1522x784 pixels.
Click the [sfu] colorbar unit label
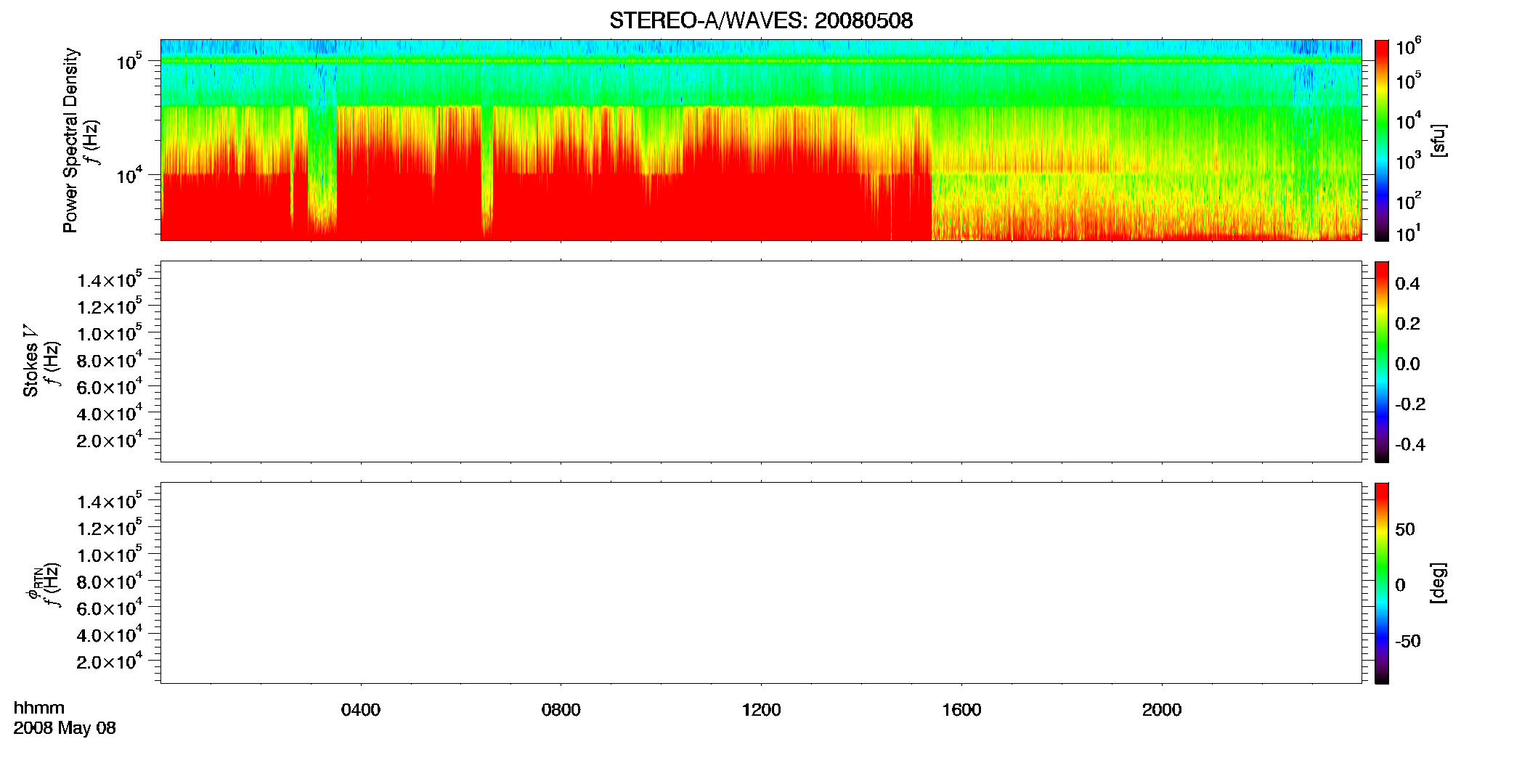pyautogui.click(x=1438, y=140)
